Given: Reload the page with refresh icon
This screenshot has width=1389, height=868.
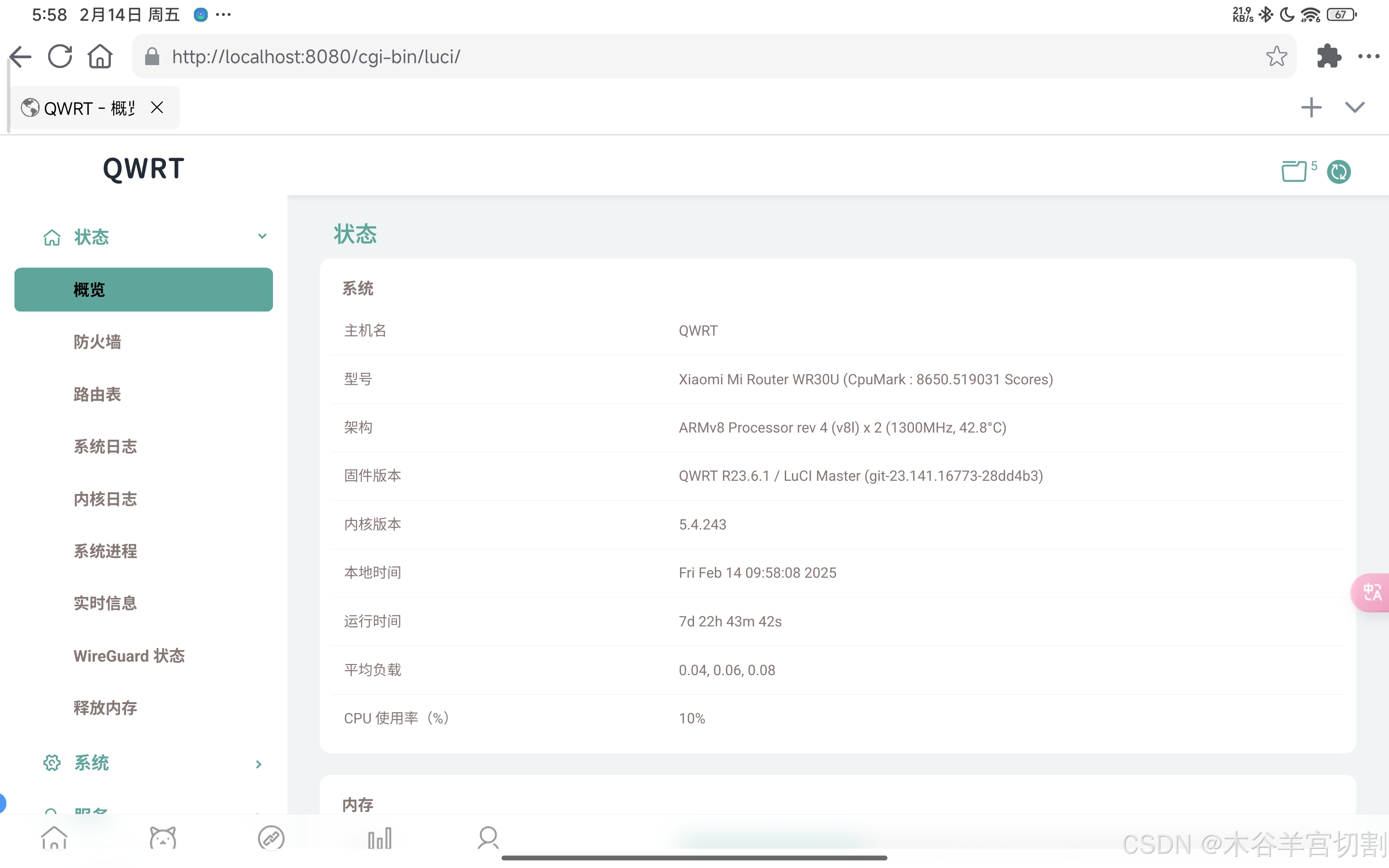Looking at the screenshot, I should coord(60,56).
